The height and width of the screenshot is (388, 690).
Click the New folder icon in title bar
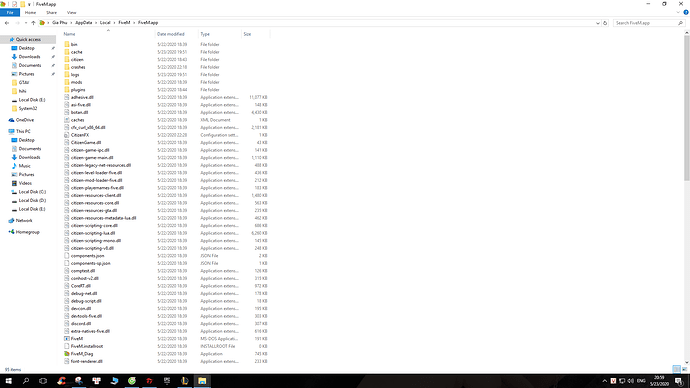[22, 4]
